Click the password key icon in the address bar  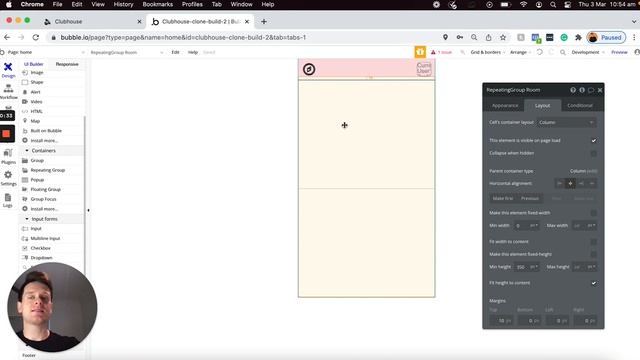460,38
